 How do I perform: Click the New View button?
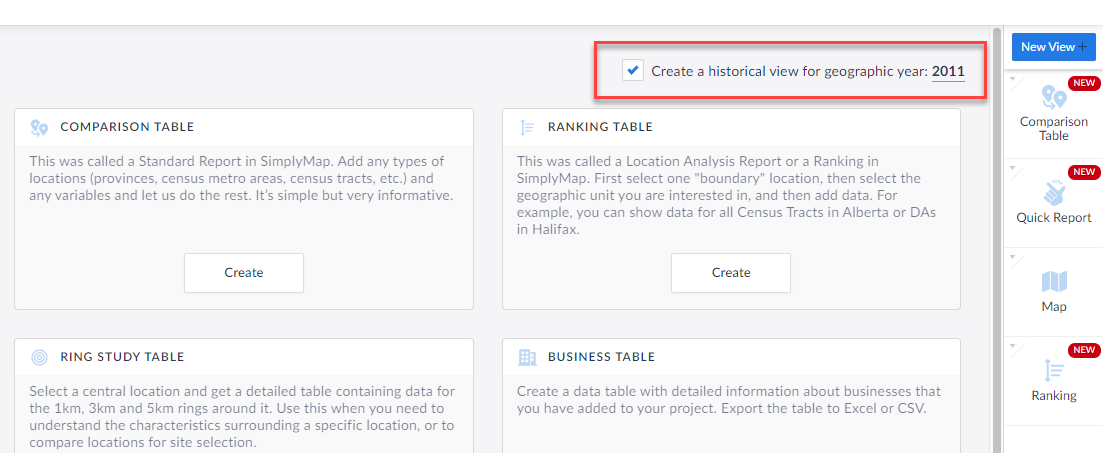1053,46
